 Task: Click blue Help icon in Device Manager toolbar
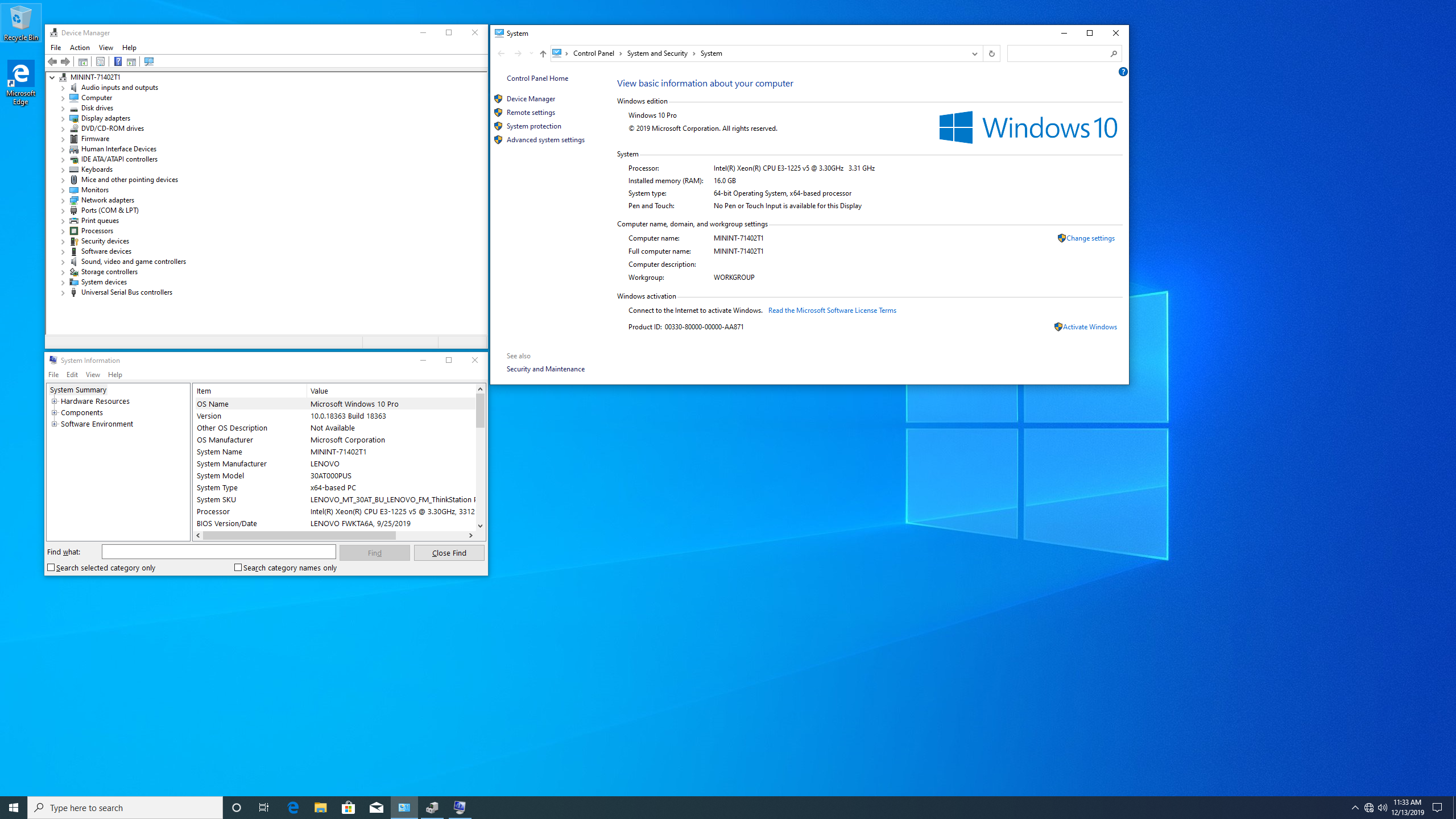tap(118, 61)
